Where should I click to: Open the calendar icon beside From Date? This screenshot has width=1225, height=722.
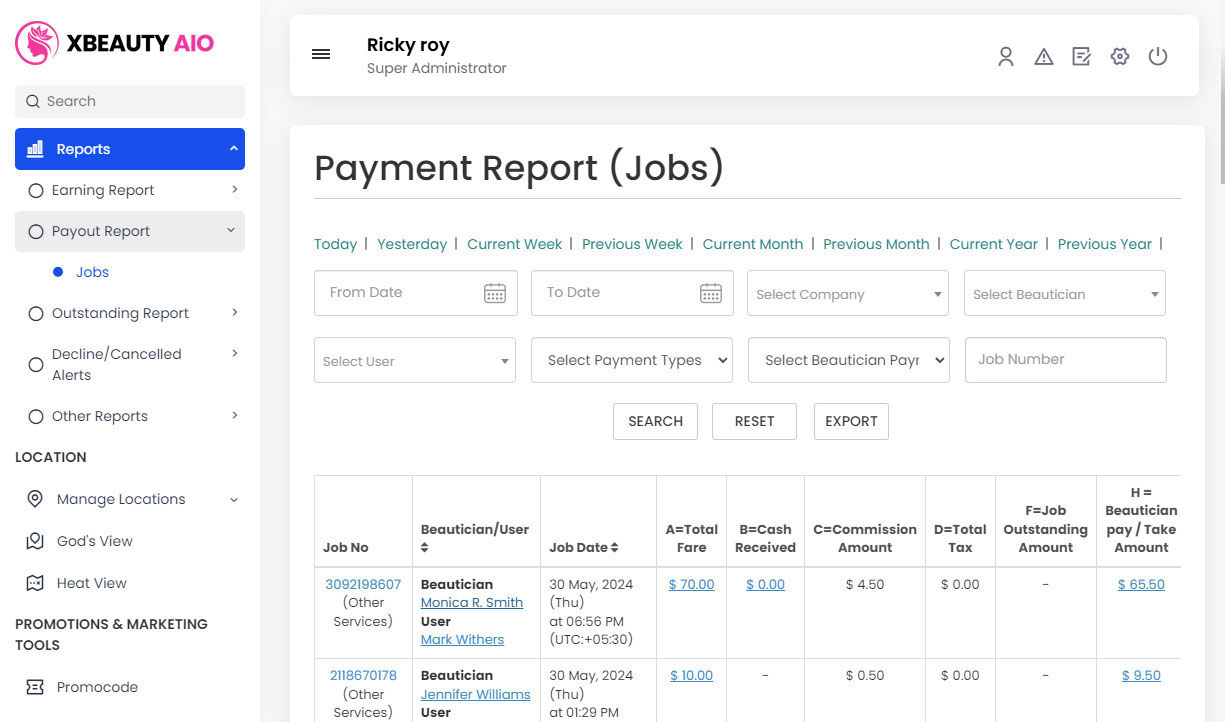coord(495,293)
